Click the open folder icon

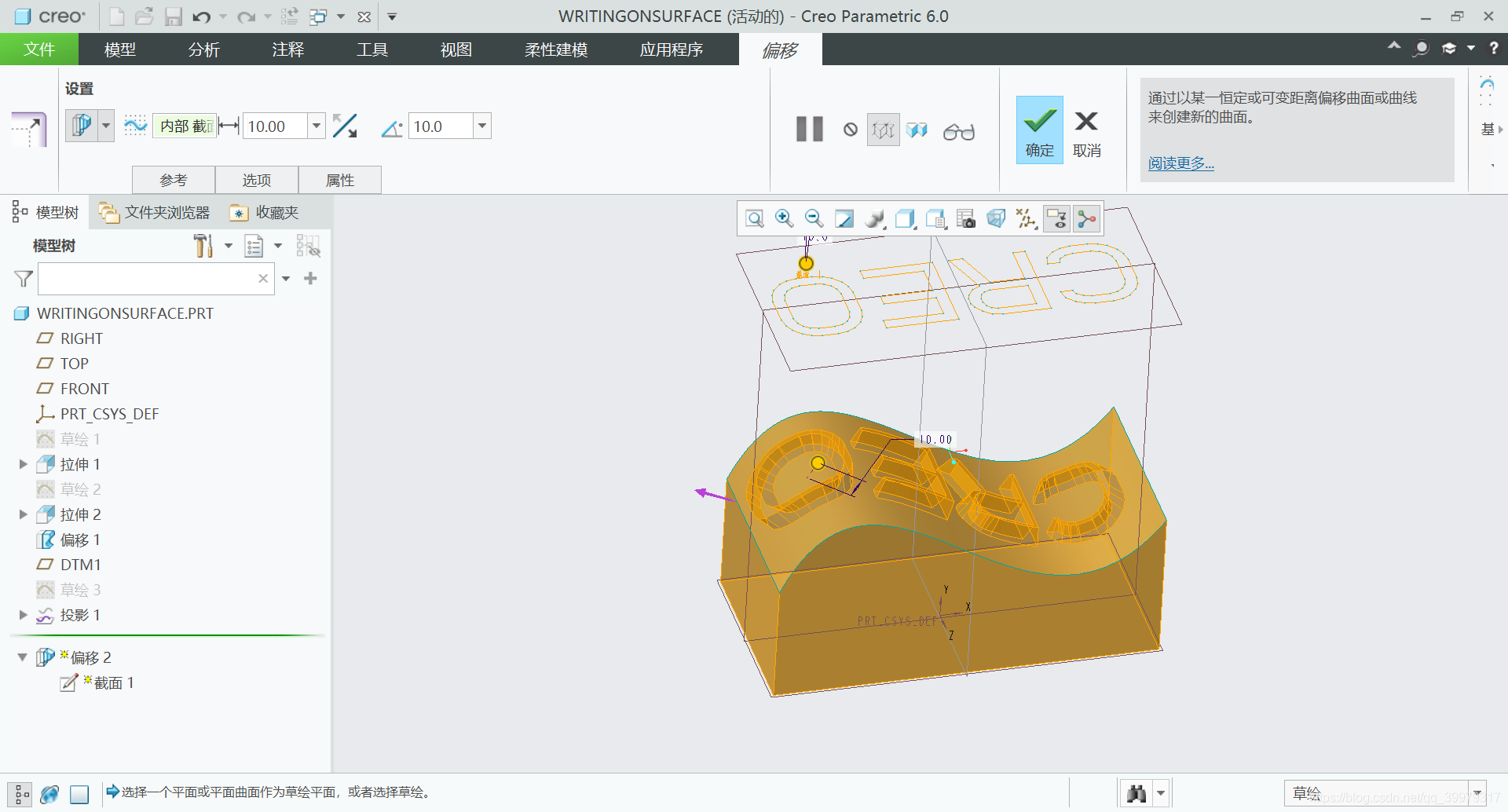coord(144,16)
